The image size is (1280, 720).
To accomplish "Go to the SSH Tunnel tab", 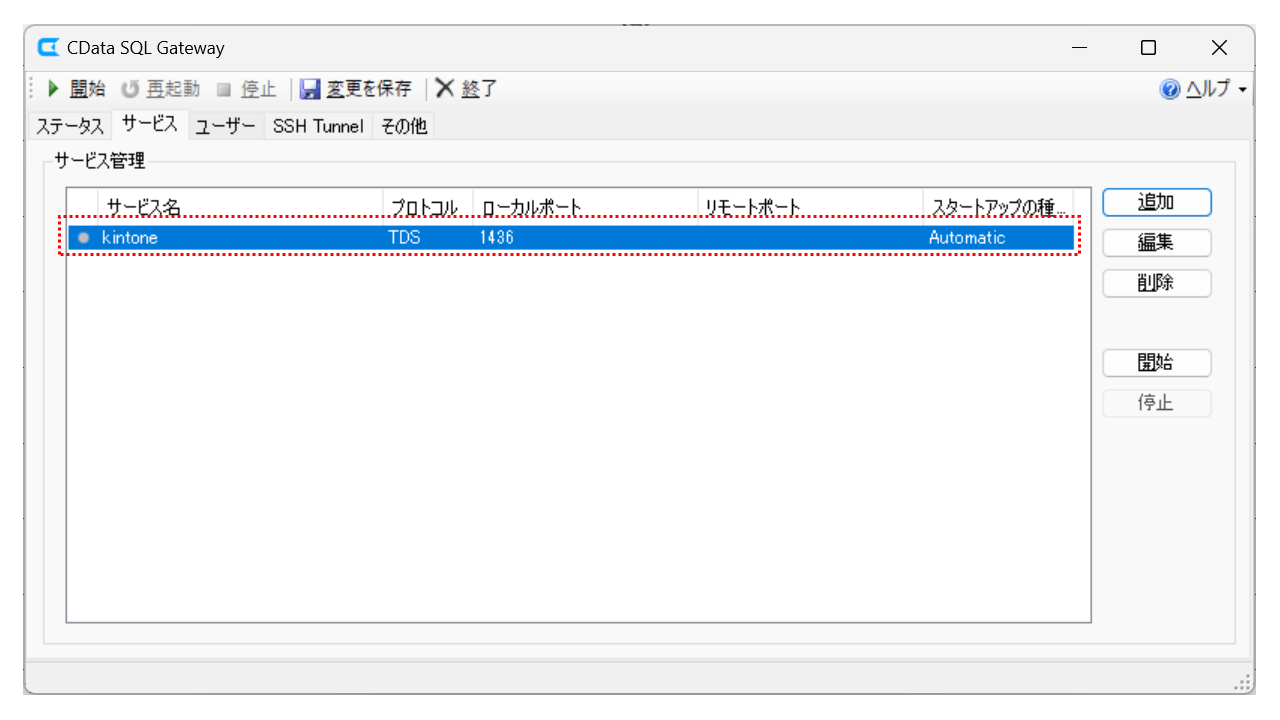I will point(318,126).
